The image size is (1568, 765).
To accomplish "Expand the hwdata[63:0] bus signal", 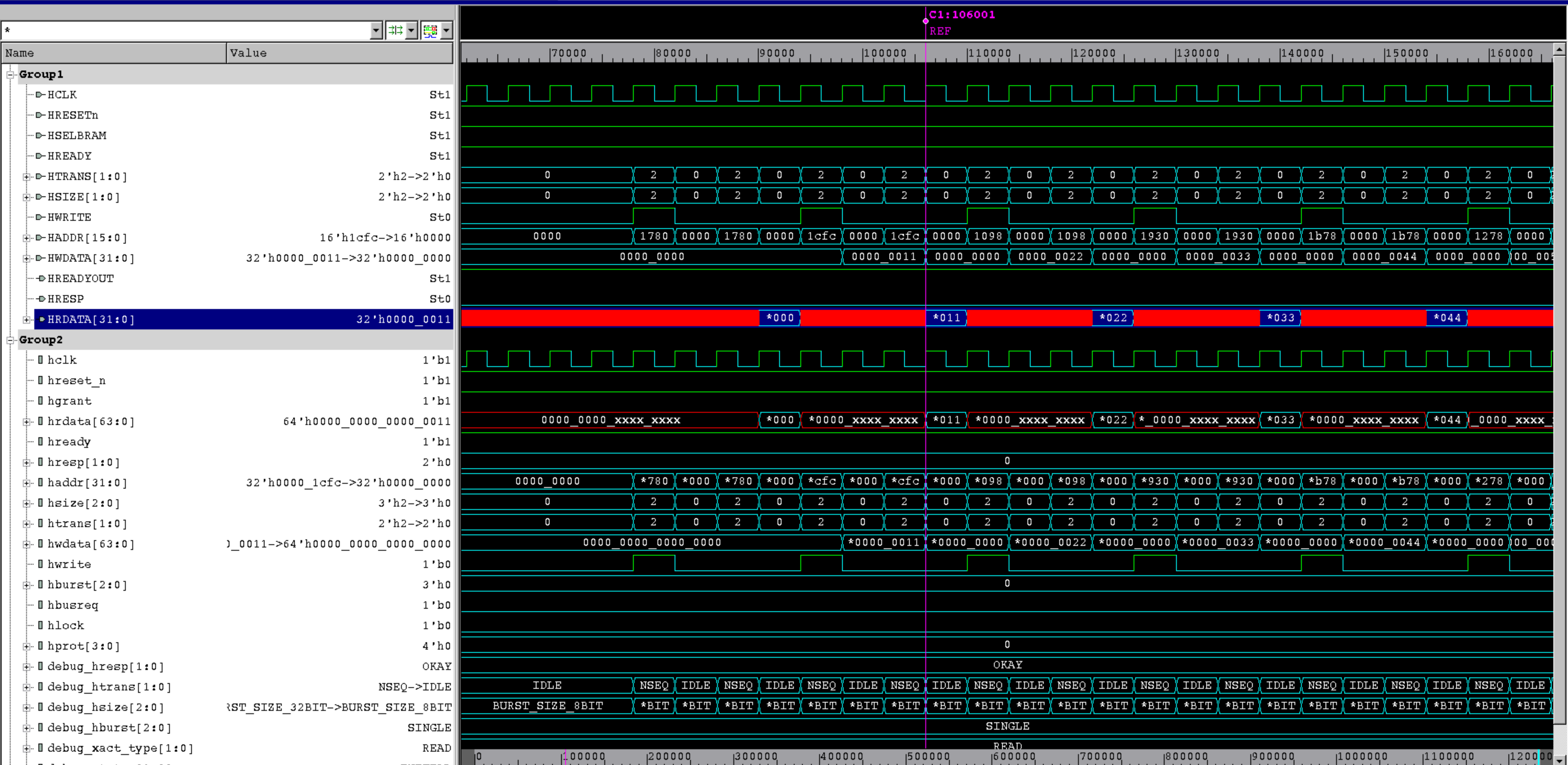I will (26, 543).
